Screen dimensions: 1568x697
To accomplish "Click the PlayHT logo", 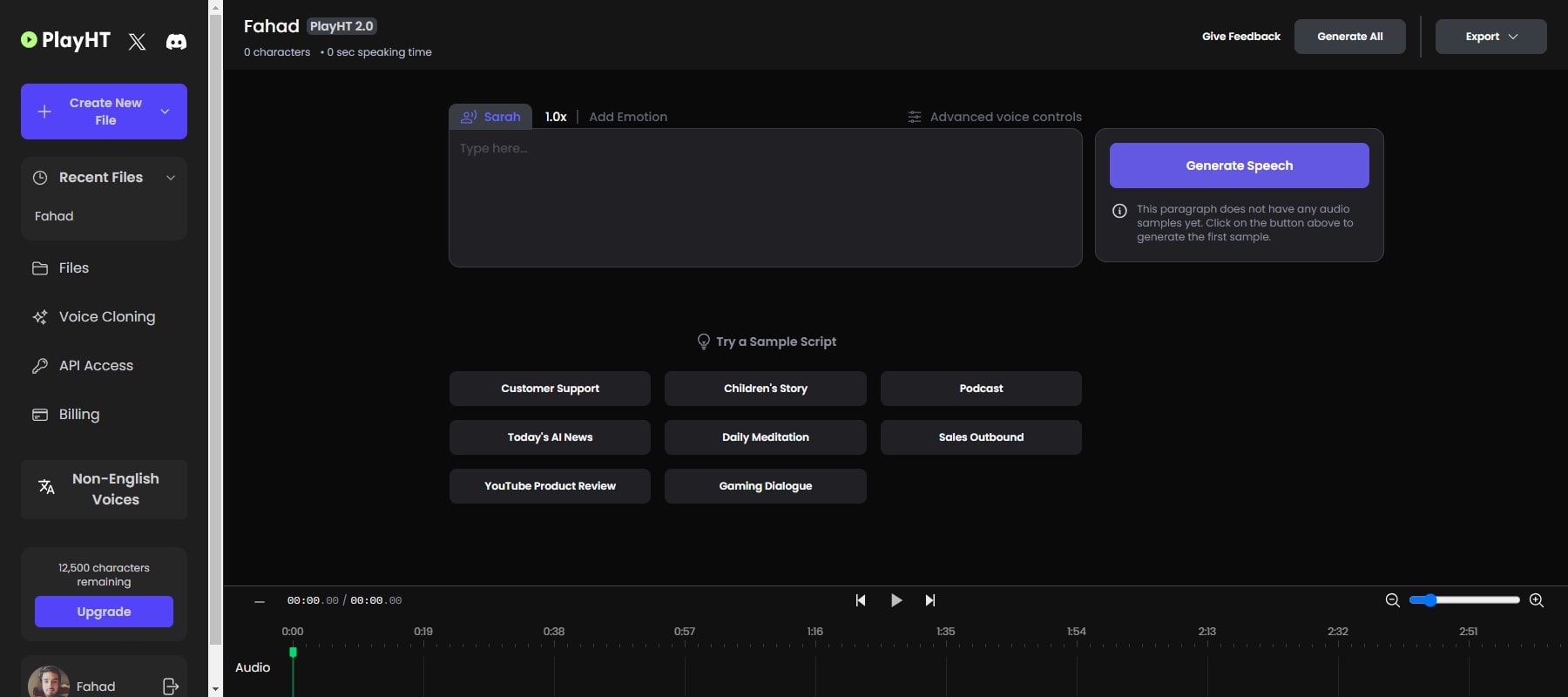I will coord(66,40).
